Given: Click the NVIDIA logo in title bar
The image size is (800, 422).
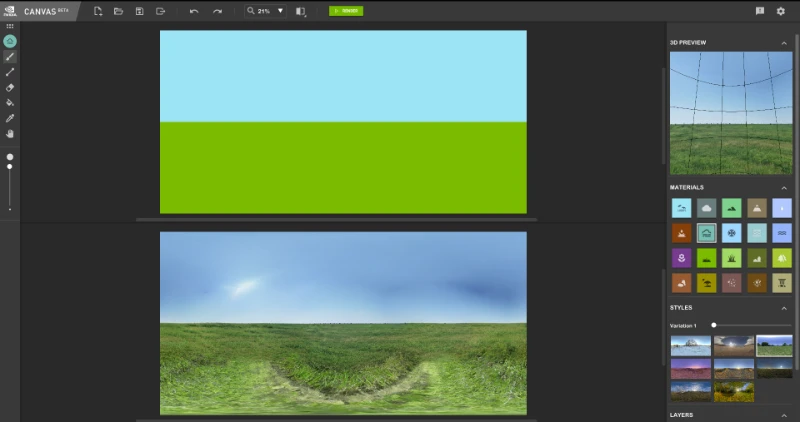Looking at the screenshot, I should [10, 11].
